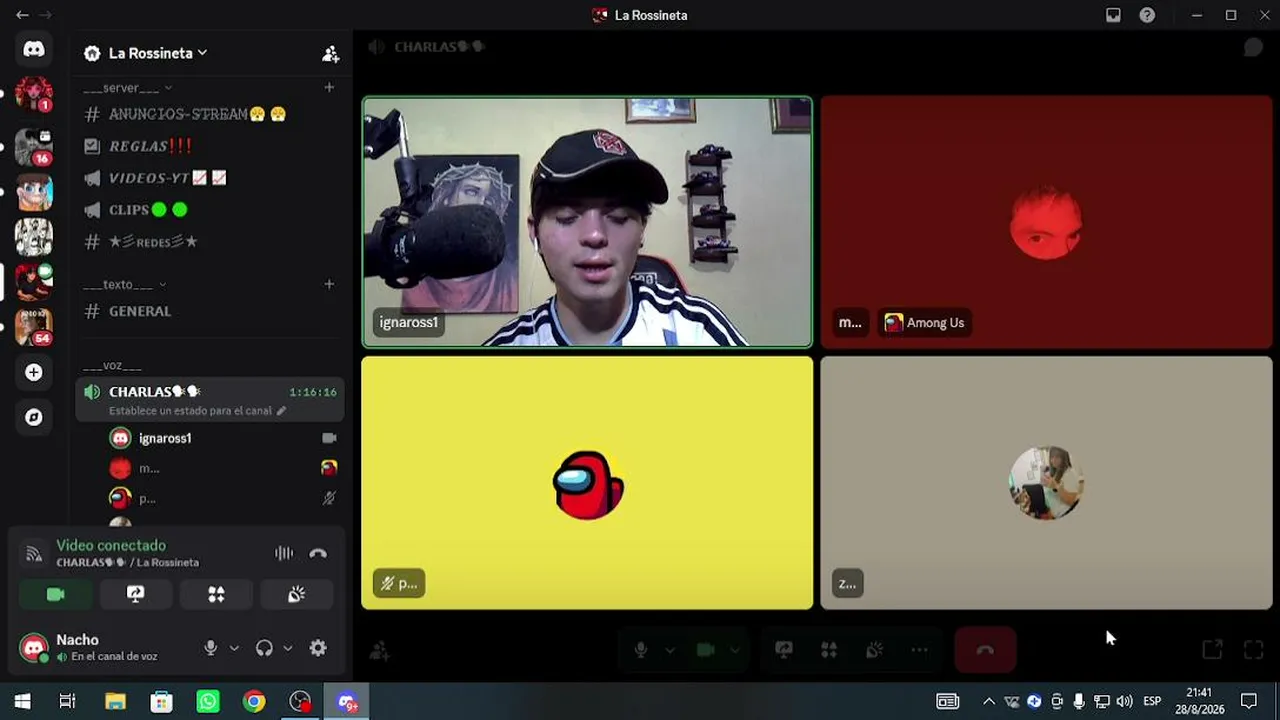
Task: Focus the beige tile of user z...
Action: pos(1046,483)
